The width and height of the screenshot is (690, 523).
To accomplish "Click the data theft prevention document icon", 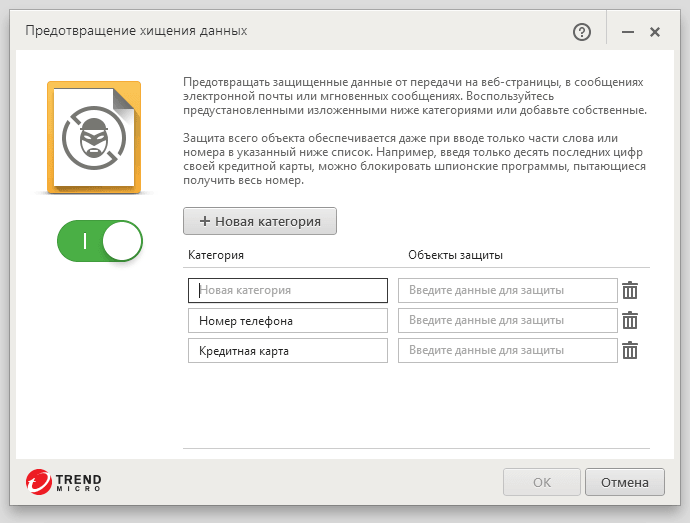I will coord(94,137).
